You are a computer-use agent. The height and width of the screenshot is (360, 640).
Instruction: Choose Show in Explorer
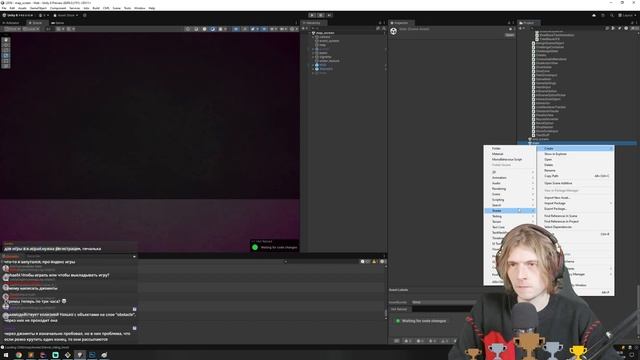click(575, 154)
